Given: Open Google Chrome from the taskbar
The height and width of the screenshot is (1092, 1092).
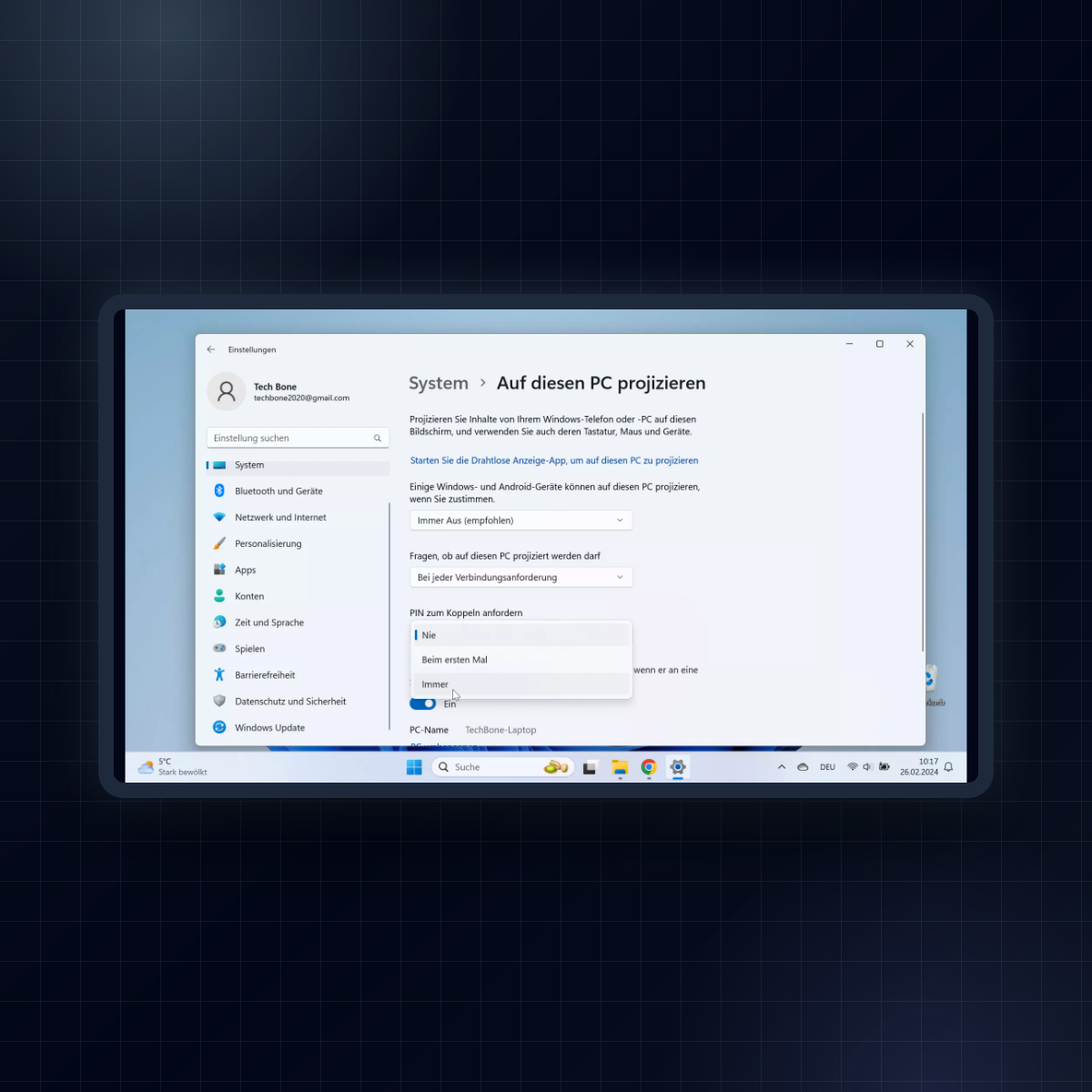Looking at the screenshot, I should (649, 767).
